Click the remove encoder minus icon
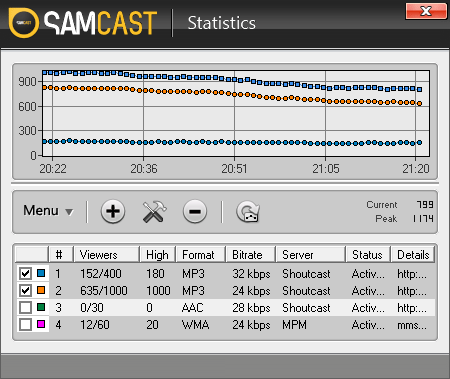 195,211
